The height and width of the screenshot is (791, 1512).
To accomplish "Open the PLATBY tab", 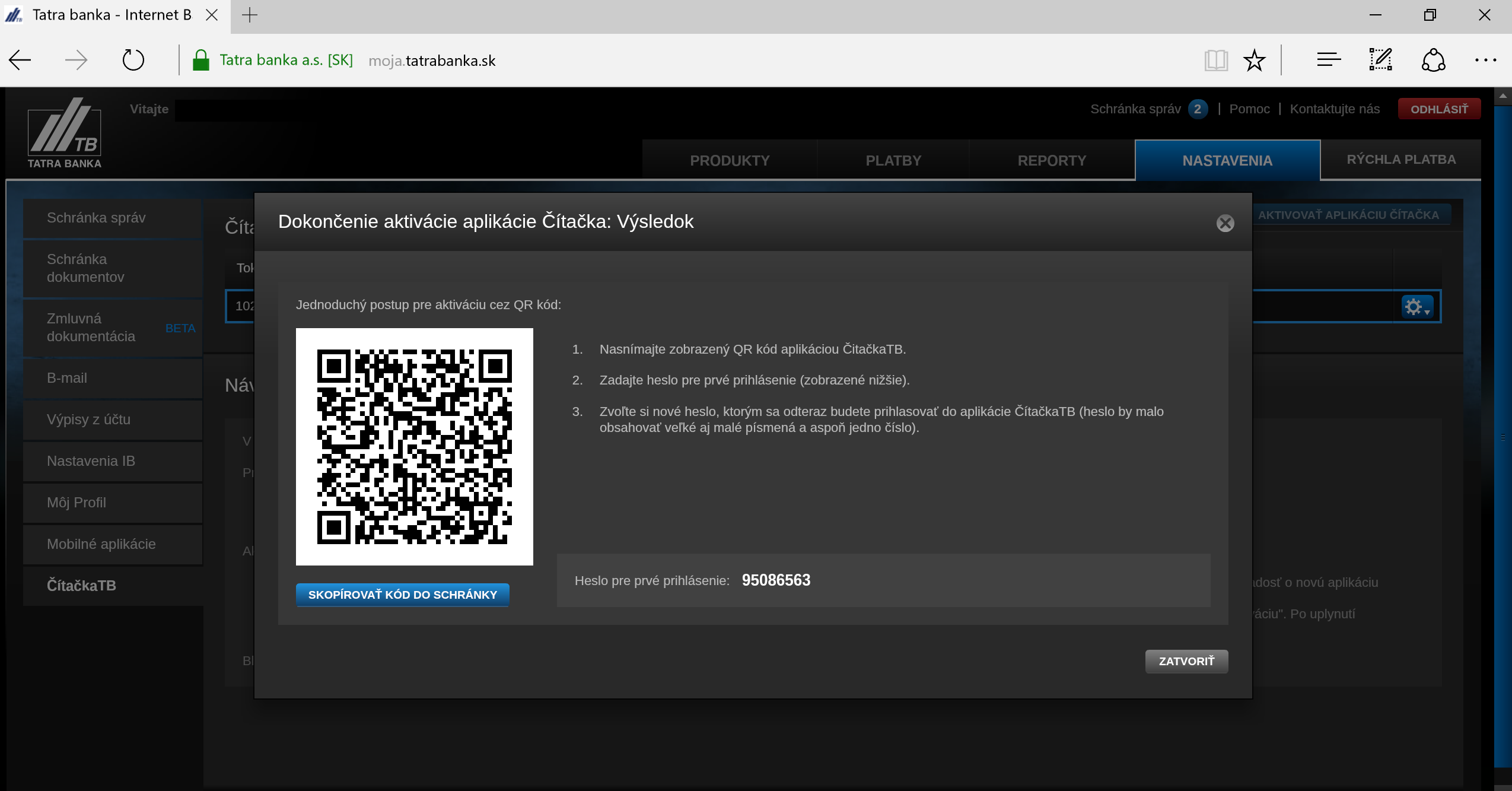I will 893,160.
